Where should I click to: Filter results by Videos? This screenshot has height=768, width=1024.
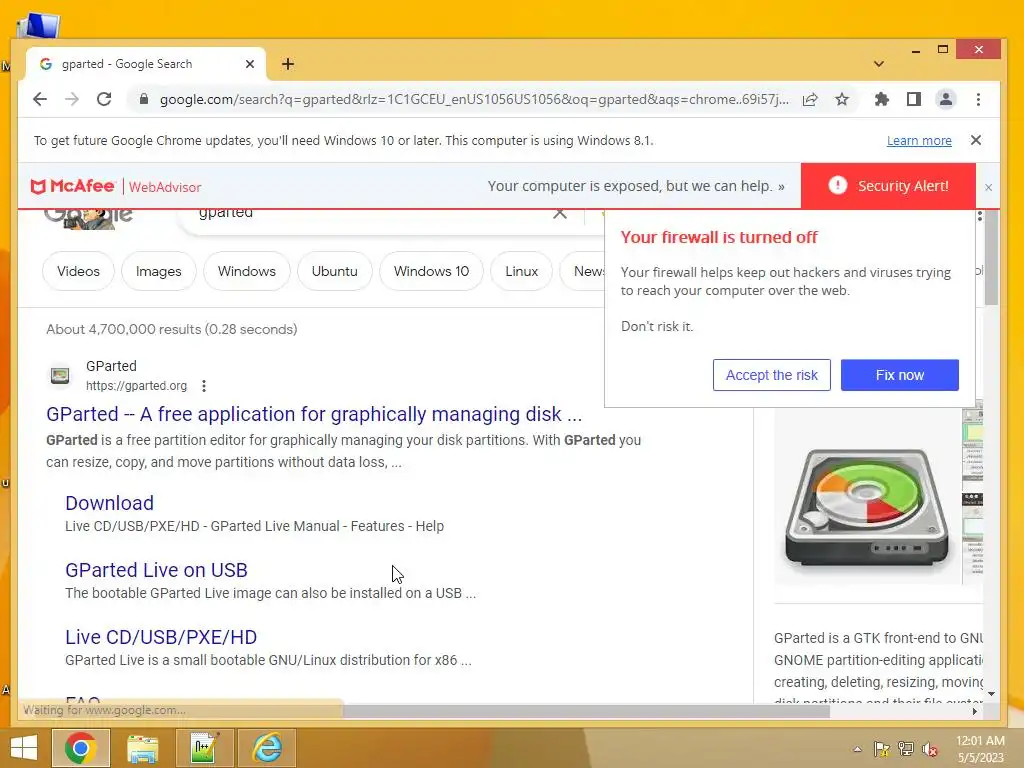click(78, 271)
